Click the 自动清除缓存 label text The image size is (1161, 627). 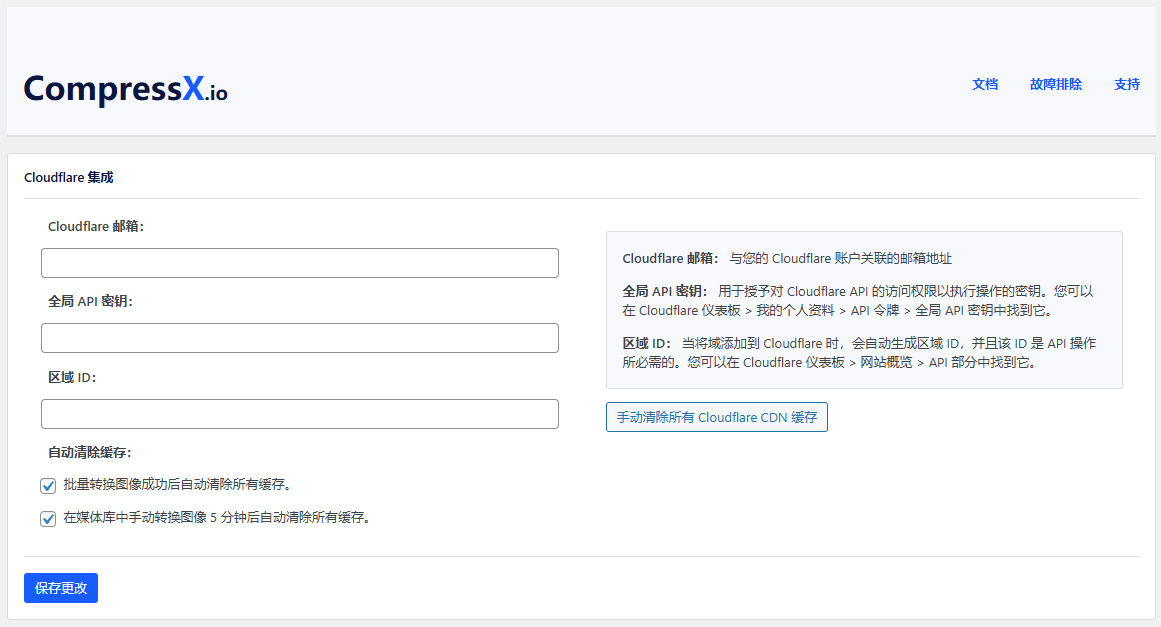92,453
